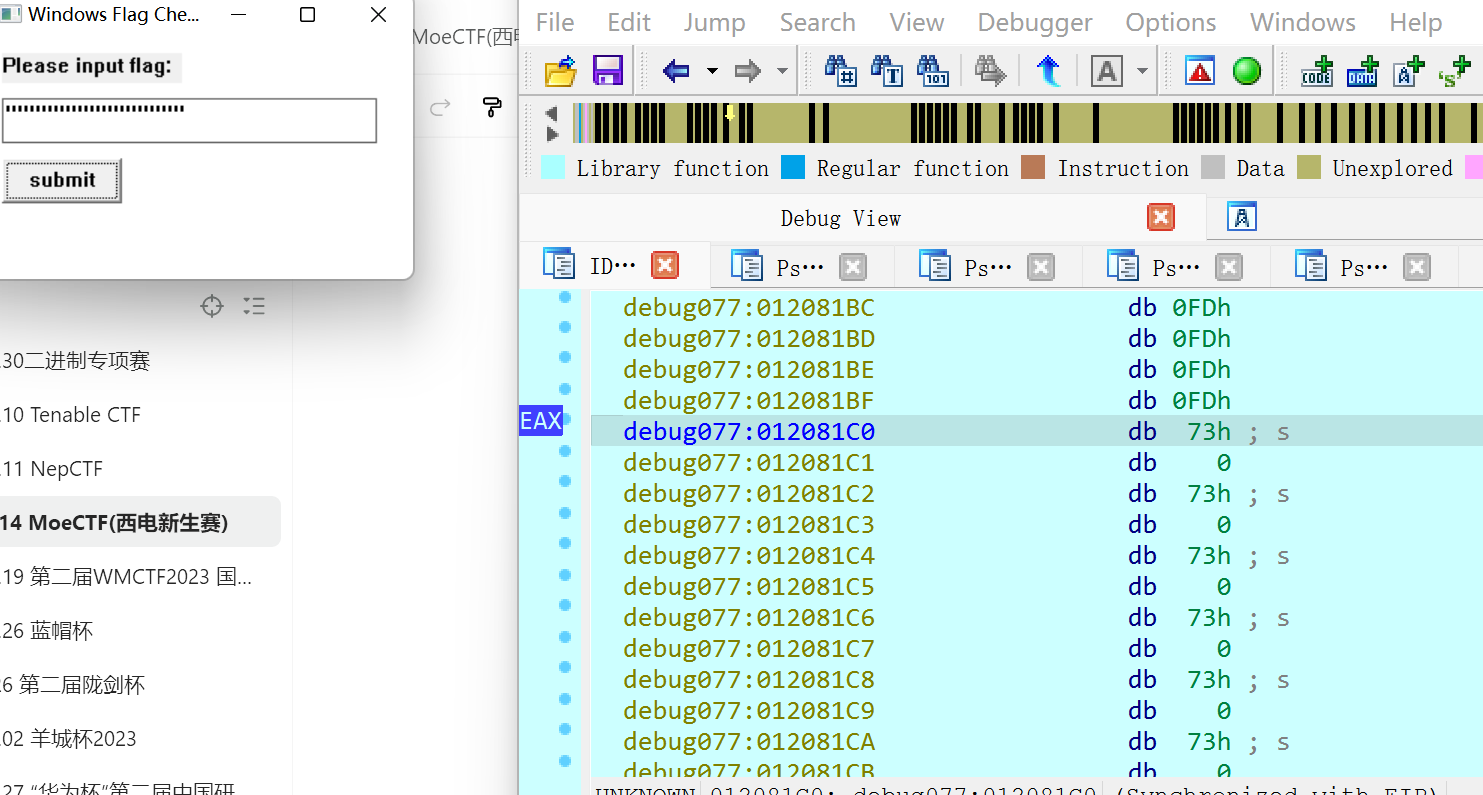The width and height of the screenshot is (1483, 795).
Task: Open the Debugger menu
Action: [1035, 22]
